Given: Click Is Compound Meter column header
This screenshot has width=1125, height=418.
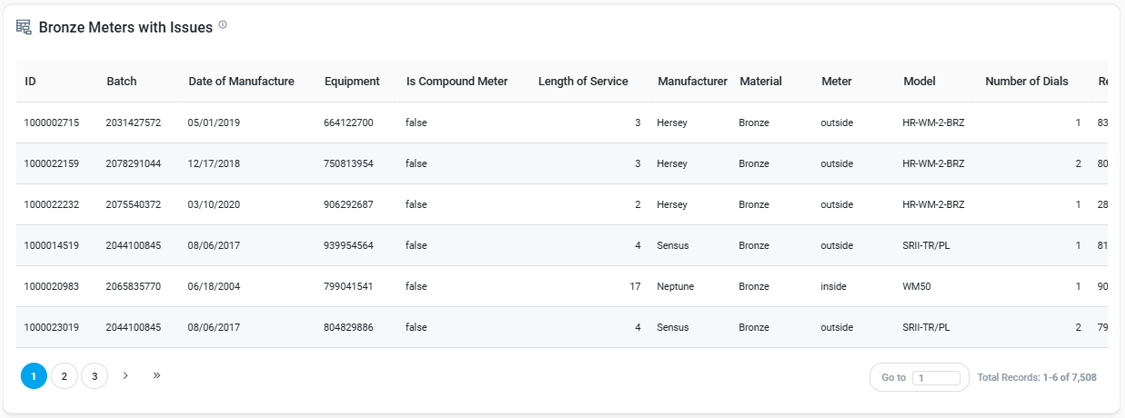Looking at the screenshot, I should point(457,81).
